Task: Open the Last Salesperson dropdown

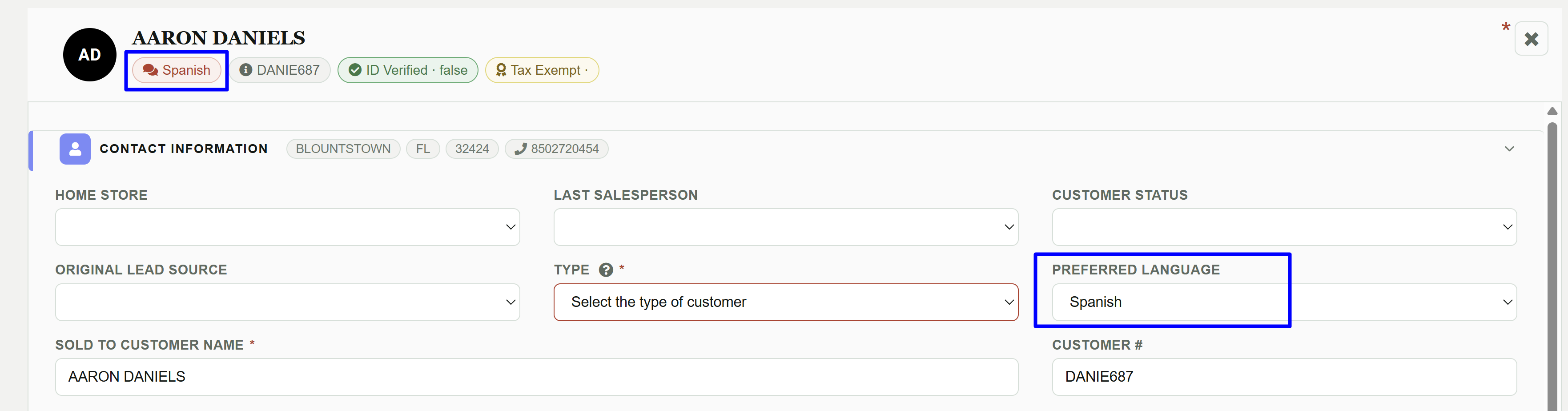Action: point(786,227)
